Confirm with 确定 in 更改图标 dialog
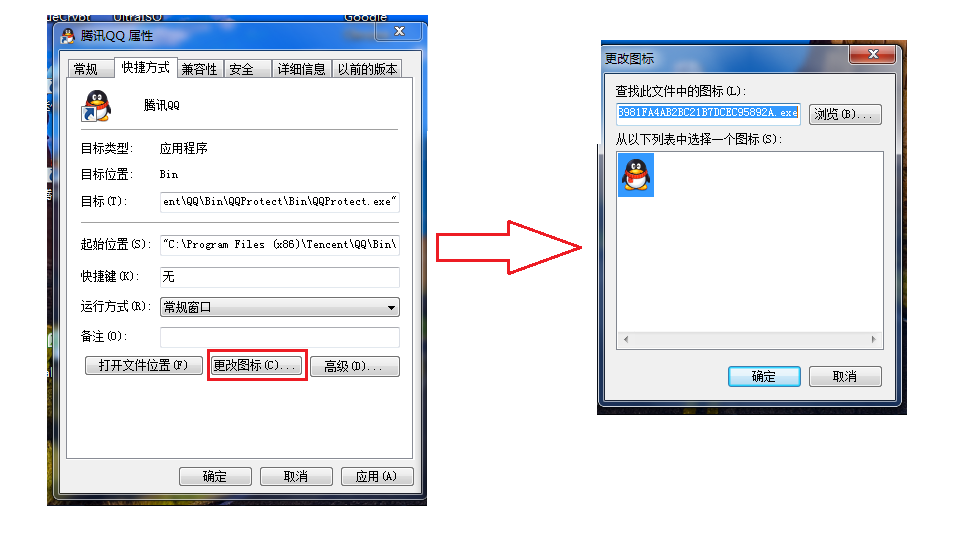Image resolution: width=960 pixels, height=540 pixels. [x=764, y=377]
